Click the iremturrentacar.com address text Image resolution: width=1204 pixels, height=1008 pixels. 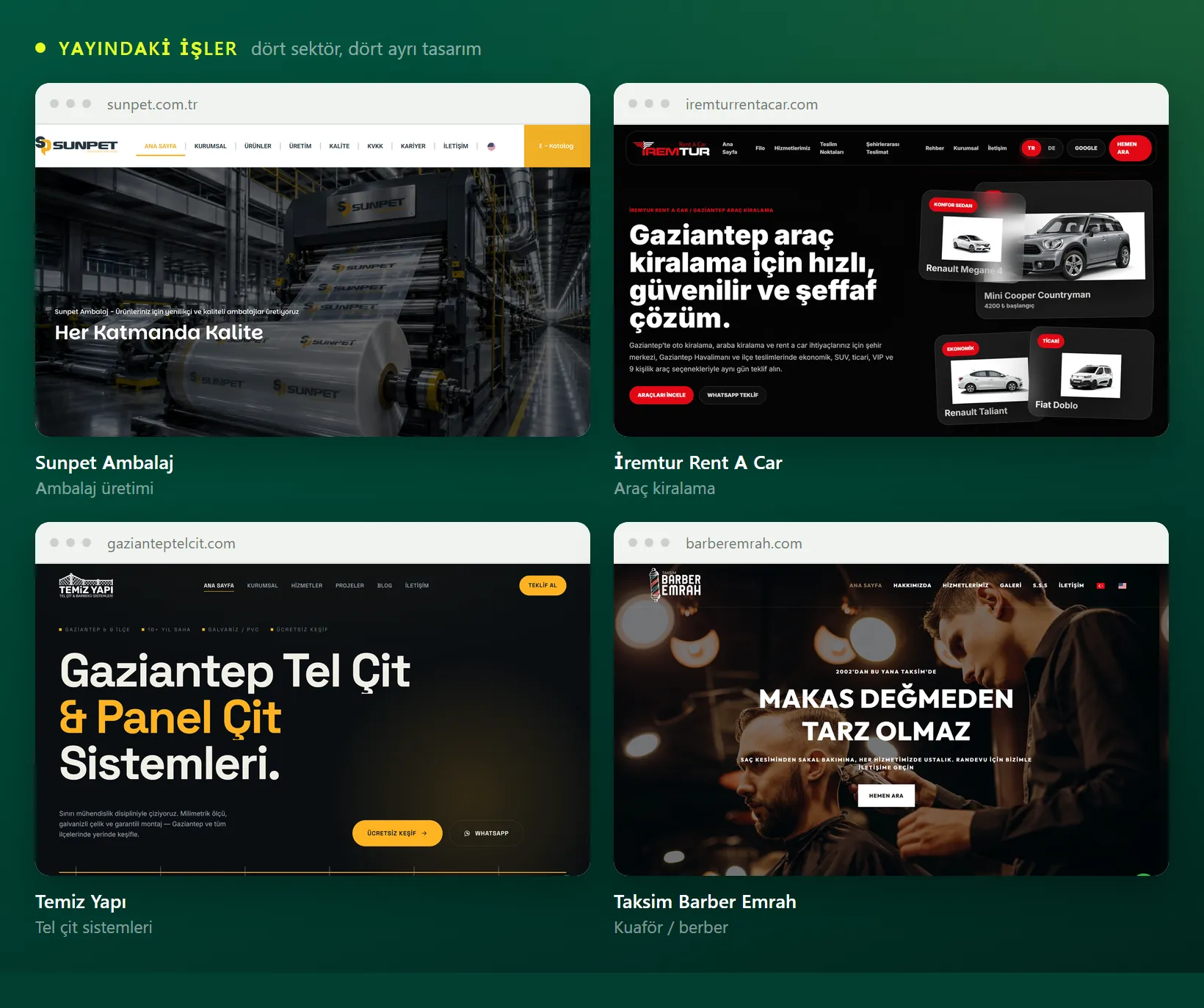752,104
